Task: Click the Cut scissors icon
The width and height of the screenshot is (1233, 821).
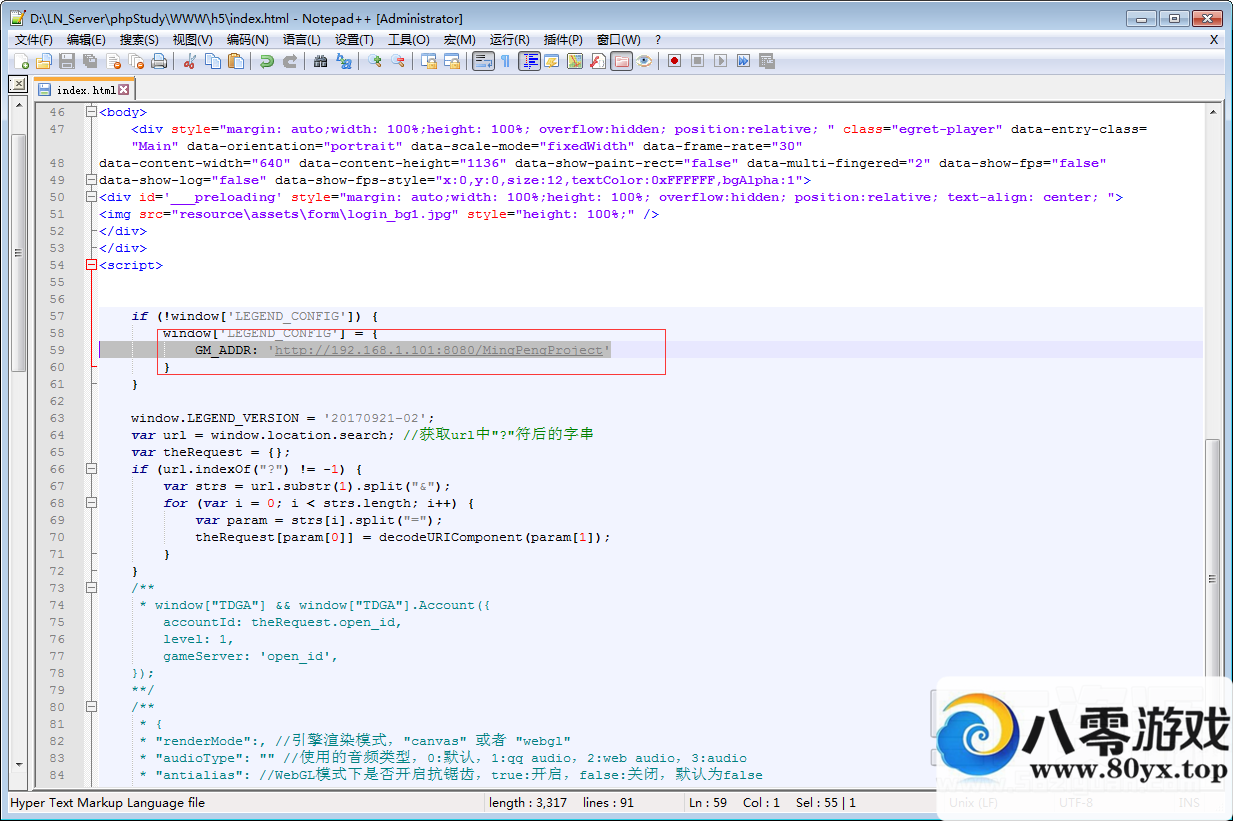Action: pyautogui.click(x=189, y=61)
